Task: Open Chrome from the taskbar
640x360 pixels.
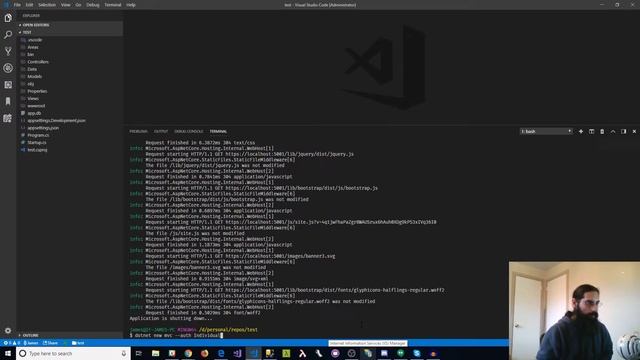Action: click(x=188, y=353)
